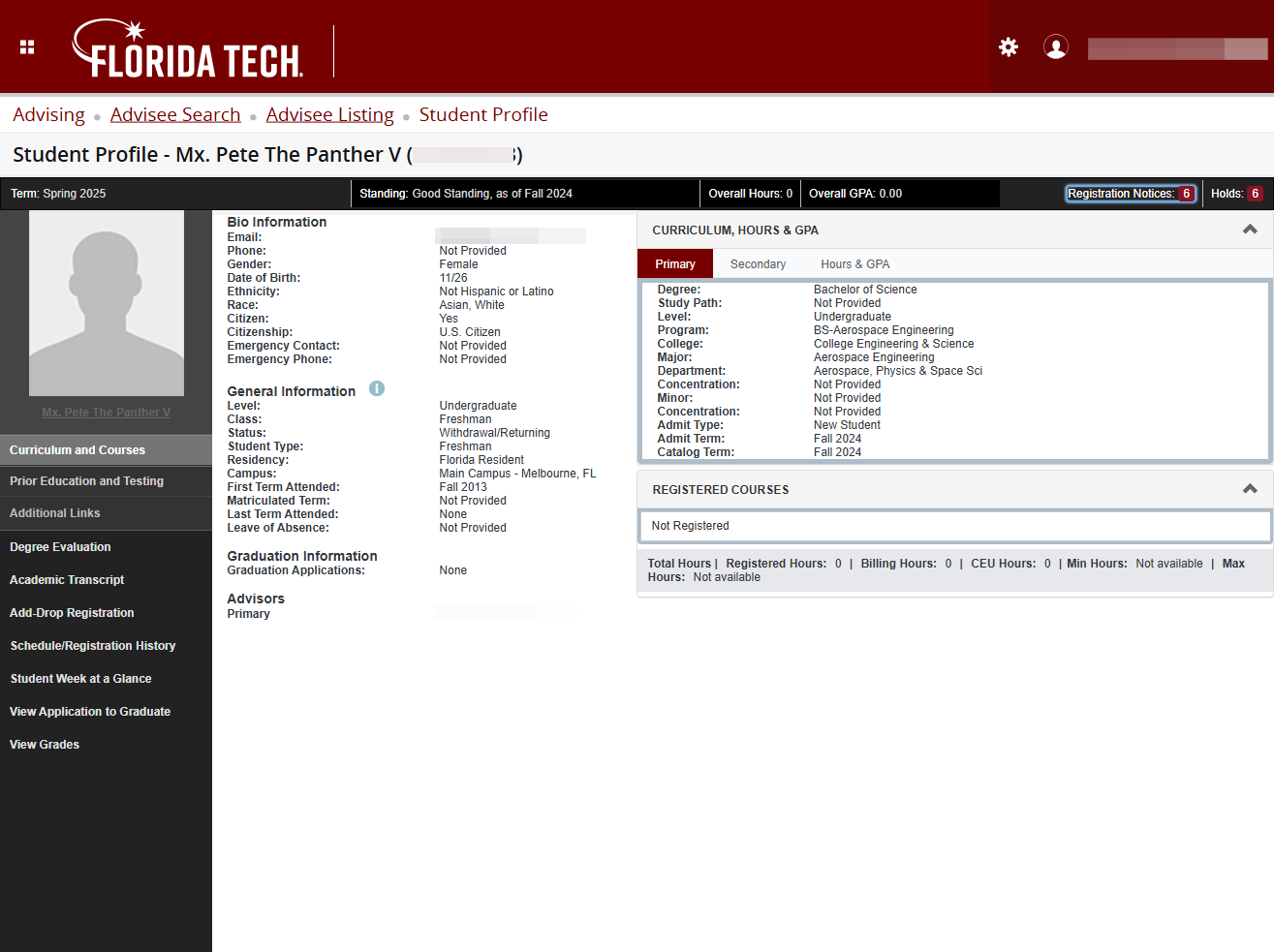Click the Overall Hours: 0 value
This screenshot has width=1274, height=952.
click(x=751, y=194)
